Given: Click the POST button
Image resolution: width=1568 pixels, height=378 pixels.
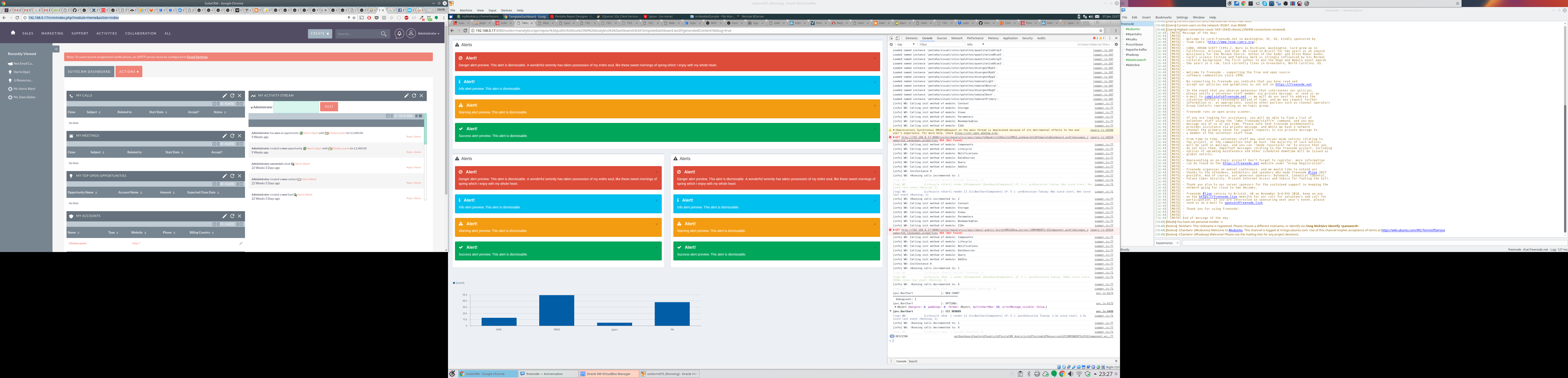Looking at the screenshot, I should [329, 107].
